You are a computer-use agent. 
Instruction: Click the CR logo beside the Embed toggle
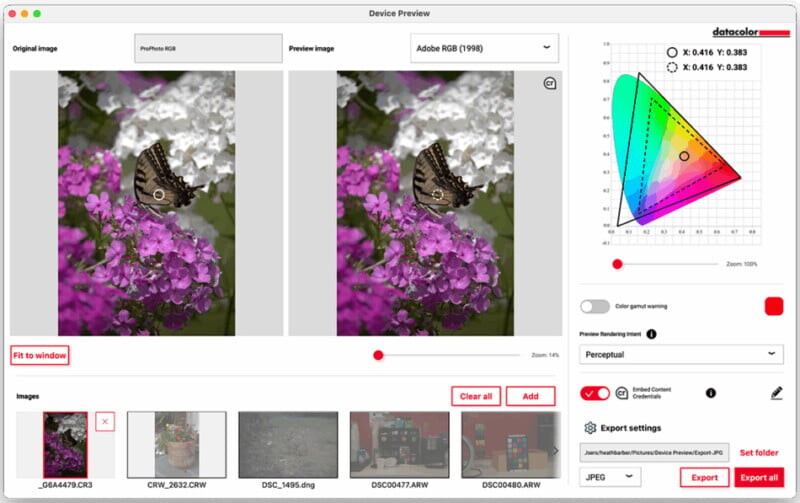(622, 393)
